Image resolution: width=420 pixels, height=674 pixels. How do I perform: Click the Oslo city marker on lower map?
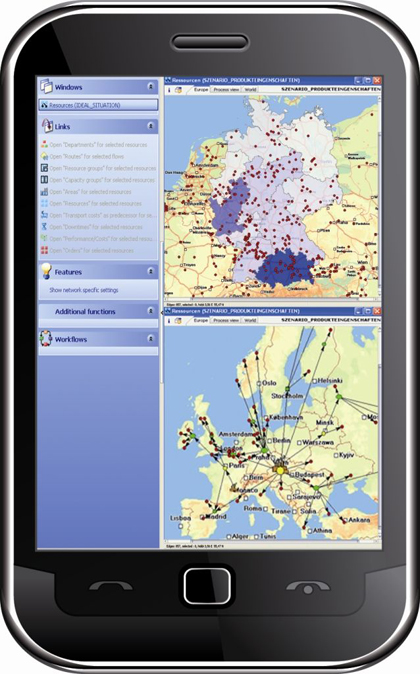click(x=259, y=383)
